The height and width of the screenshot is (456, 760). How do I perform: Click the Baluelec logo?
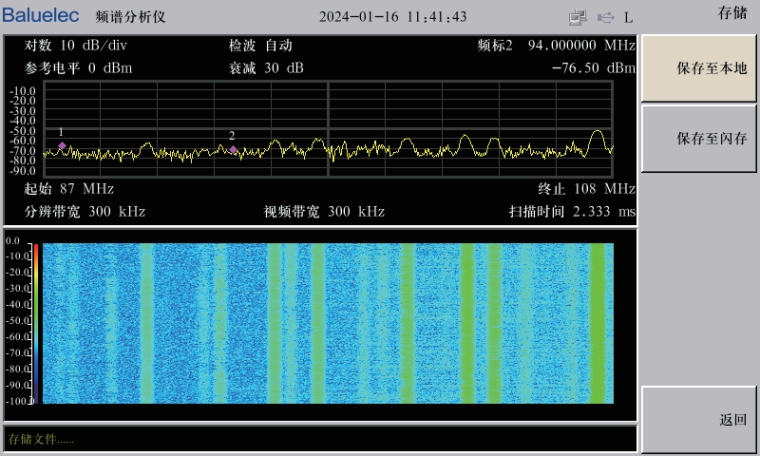[40, 16]
